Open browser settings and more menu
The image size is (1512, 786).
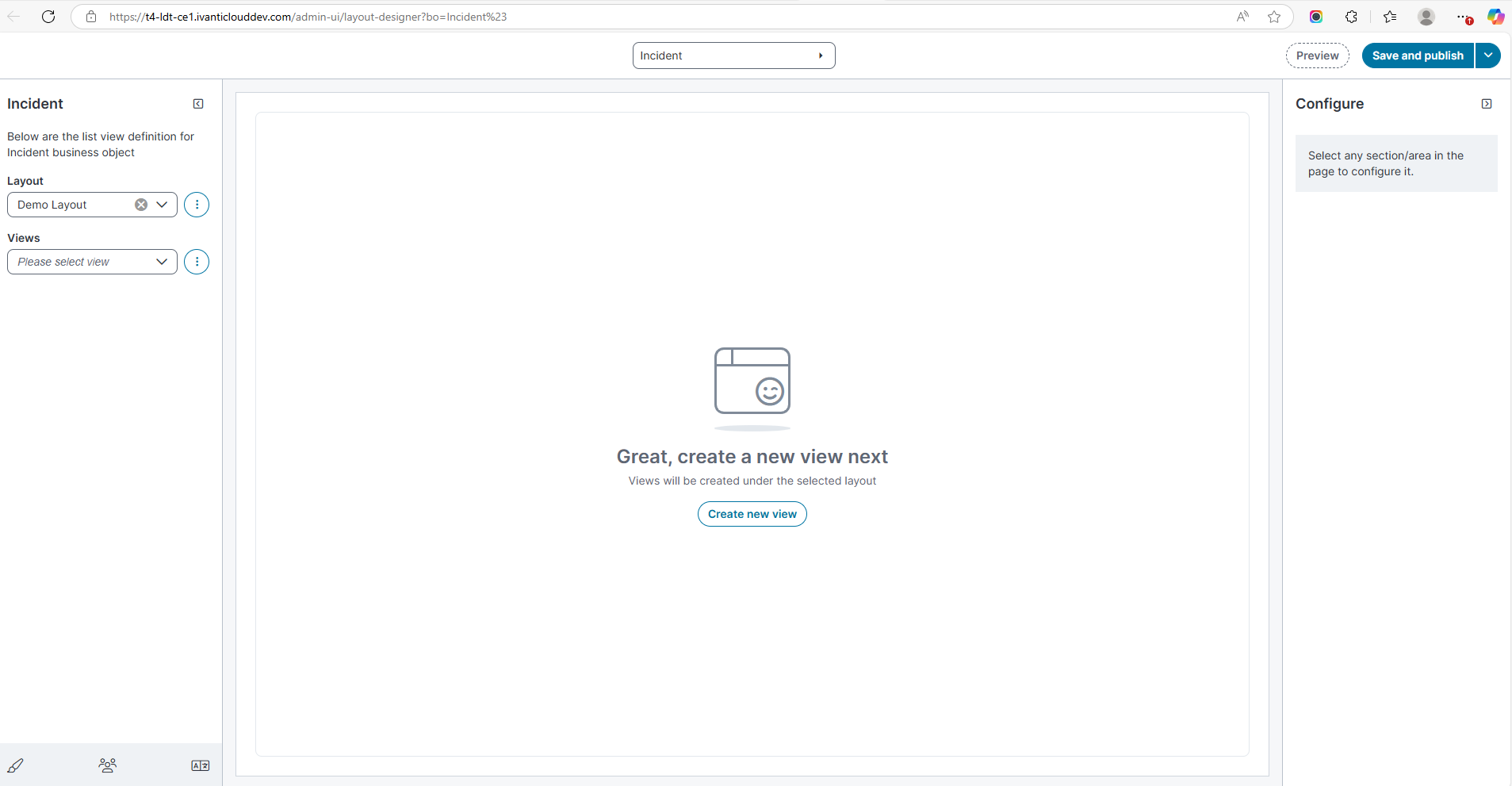tap(1463, 17)
